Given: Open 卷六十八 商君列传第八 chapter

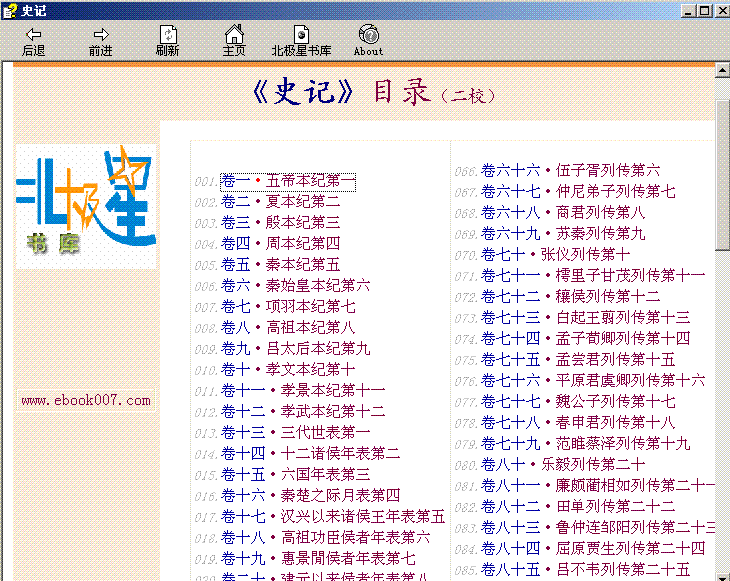Looking at the screenshot, I should pos(563,213).
